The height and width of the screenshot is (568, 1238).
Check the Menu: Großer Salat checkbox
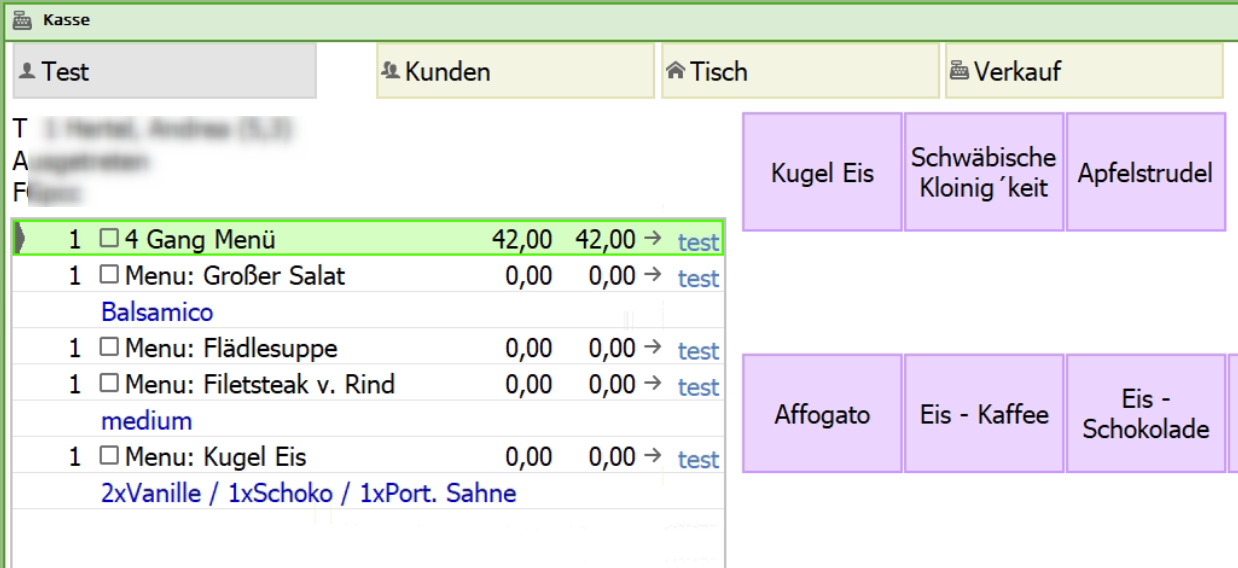click(109, 276)
